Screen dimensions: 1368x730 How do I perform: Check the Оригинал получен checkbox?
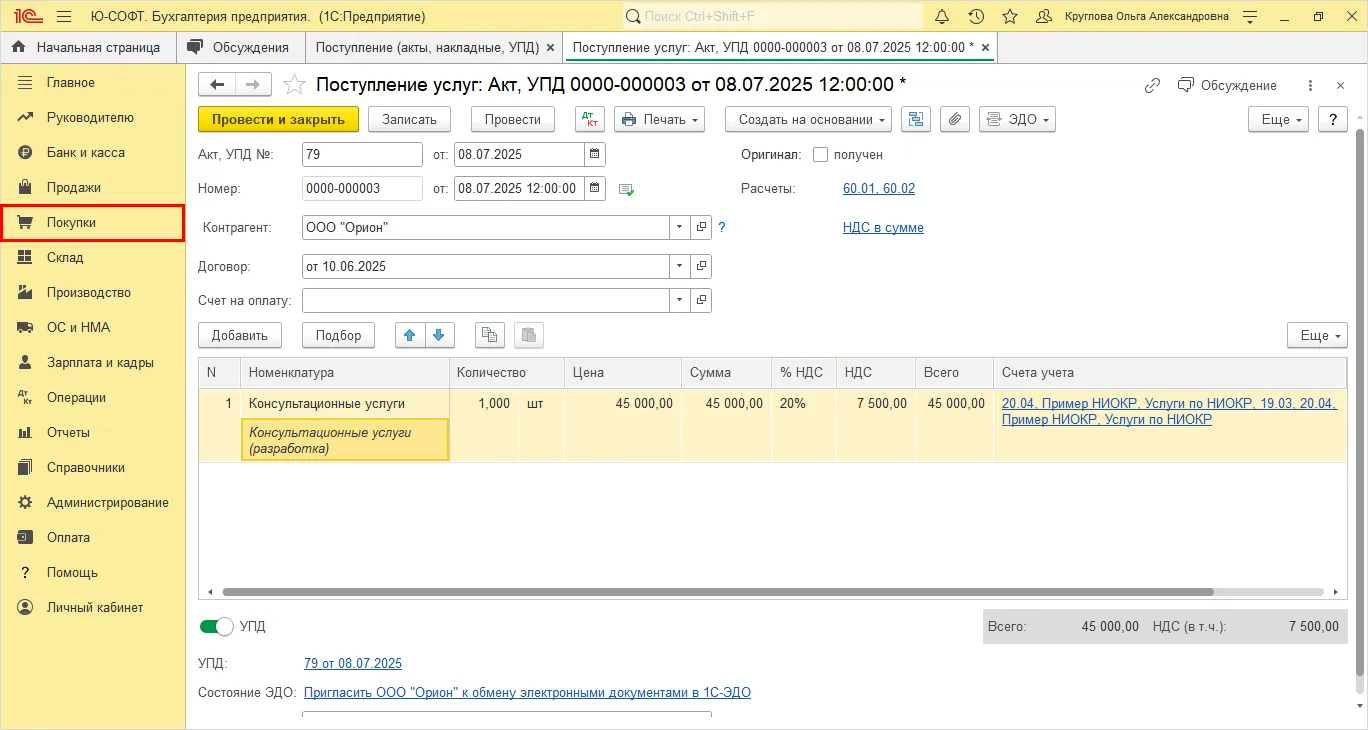[821, 155]
